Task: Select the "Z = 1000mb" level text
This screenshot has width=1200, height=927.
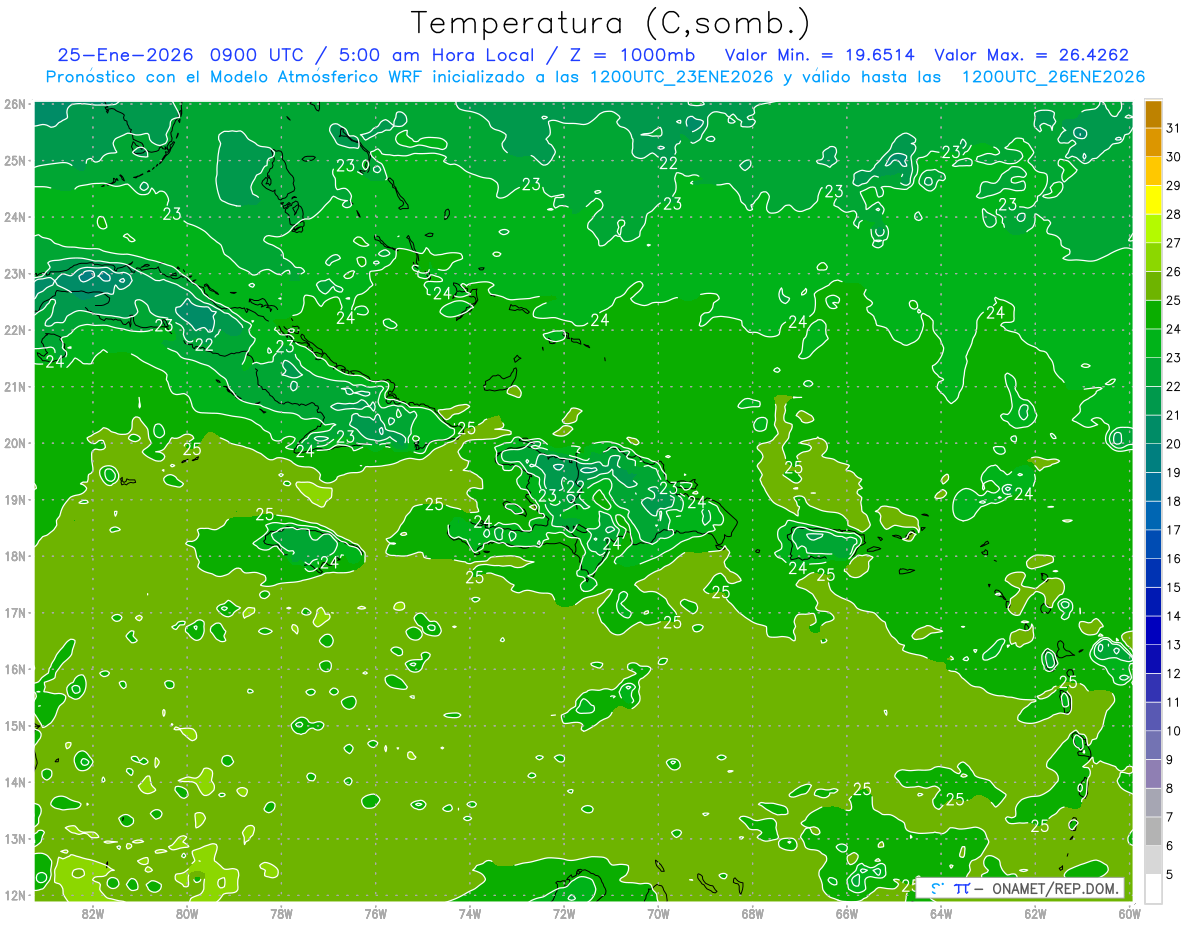Action: 632,55
